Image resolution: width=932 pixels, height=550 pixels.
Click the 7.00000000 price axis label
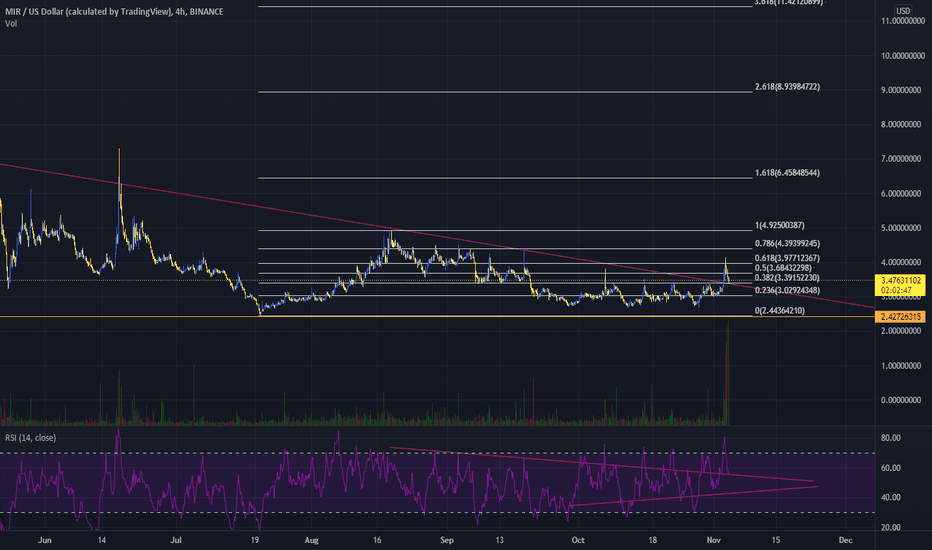pos(903,159)
